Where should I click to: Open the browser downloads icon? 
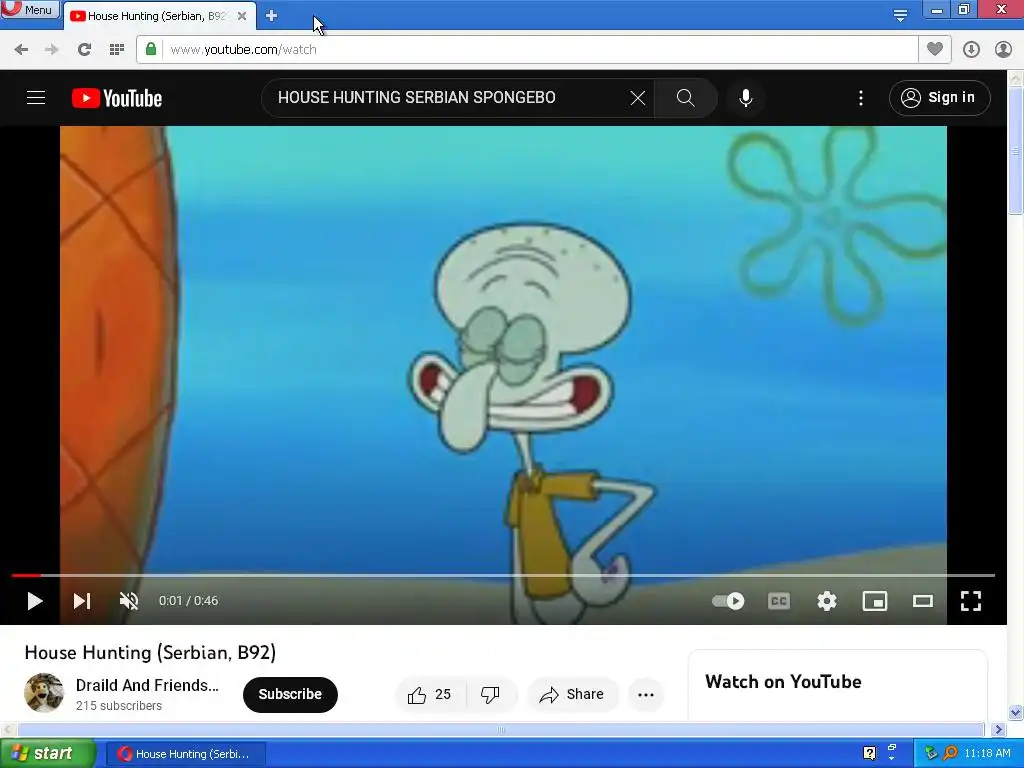pos(971,50)
